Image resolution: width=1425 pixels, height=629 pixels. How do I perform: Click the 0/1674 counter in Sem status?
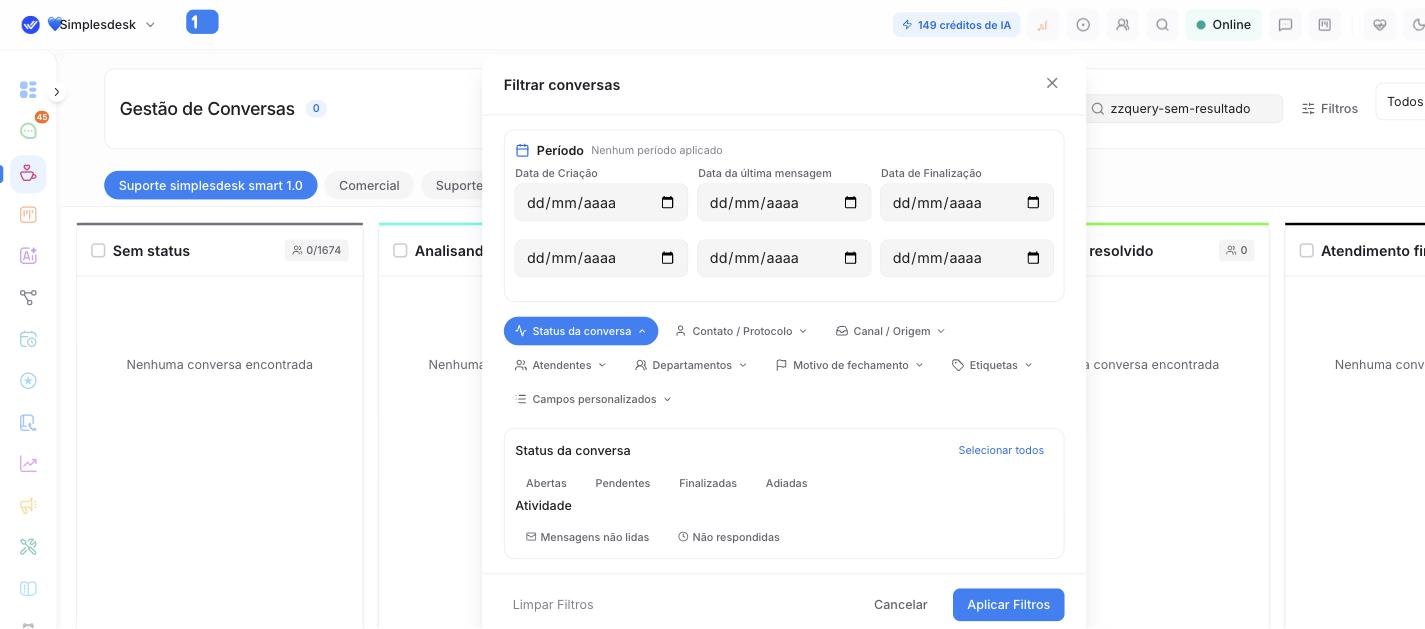coord(316,250)
